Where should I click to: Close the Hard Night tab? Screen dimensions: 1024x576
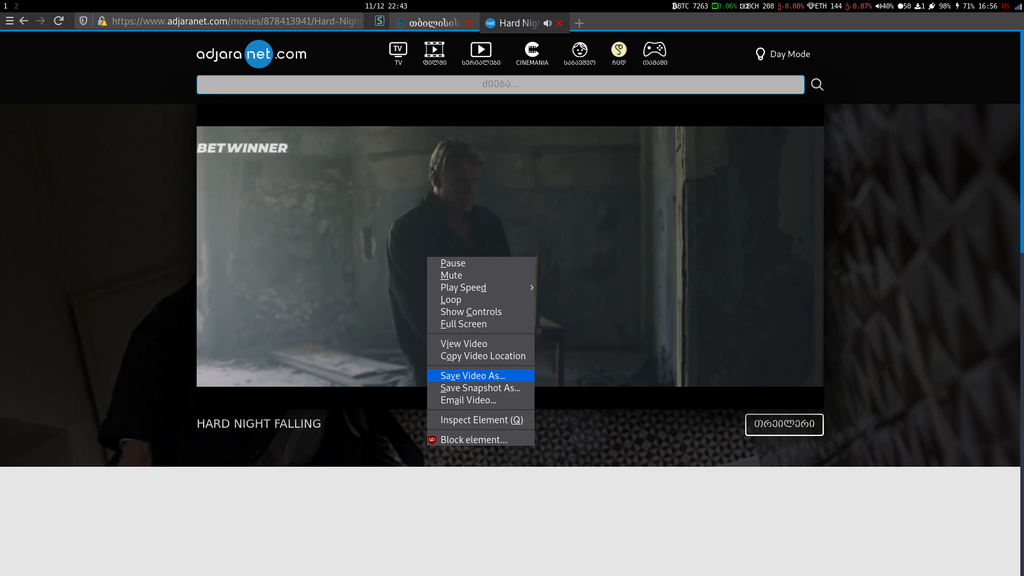click(559, 23)
